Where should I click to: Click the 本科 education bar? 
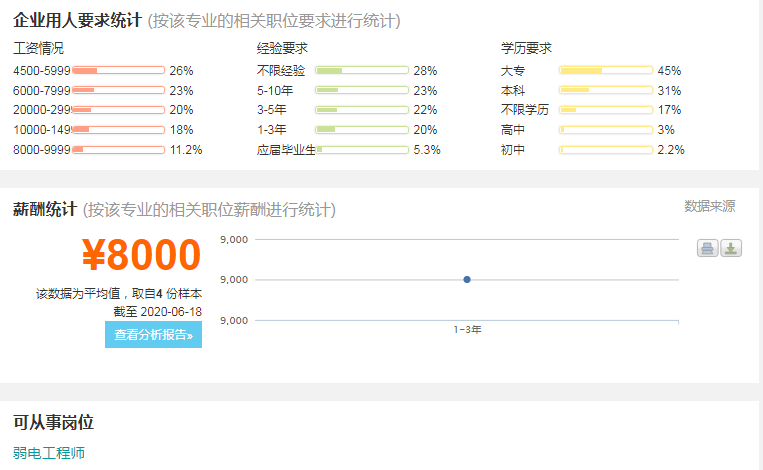tap(606, 90)
